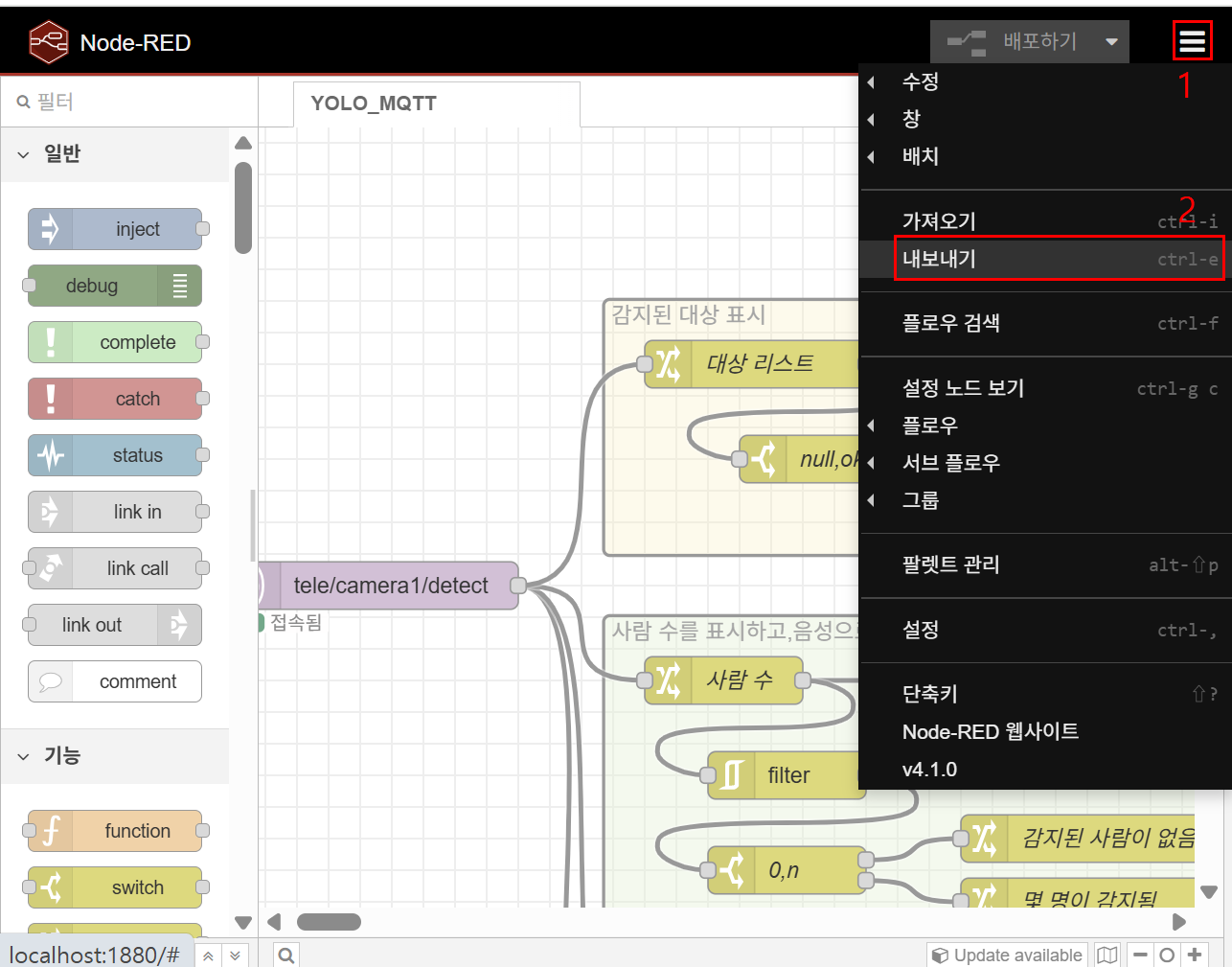Click the search magnifier in footer

pos(285,955)
